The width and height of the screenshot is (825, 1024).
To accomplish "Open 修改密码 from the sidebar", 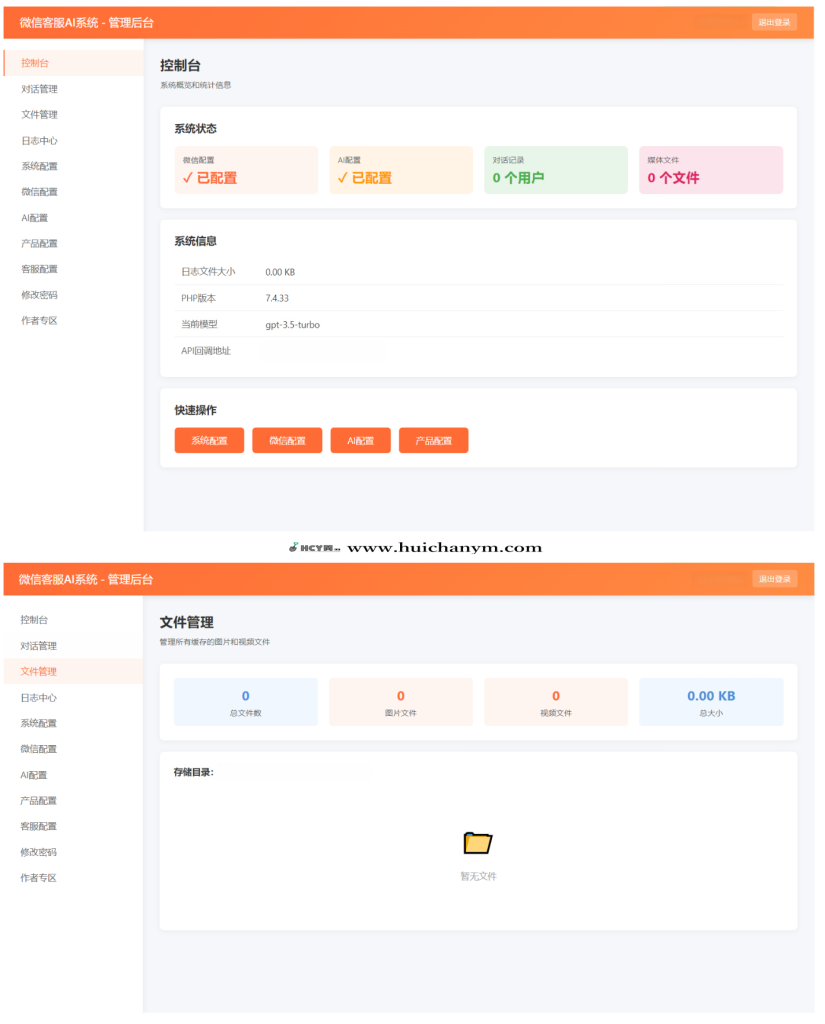I will [x=38, y=294].
